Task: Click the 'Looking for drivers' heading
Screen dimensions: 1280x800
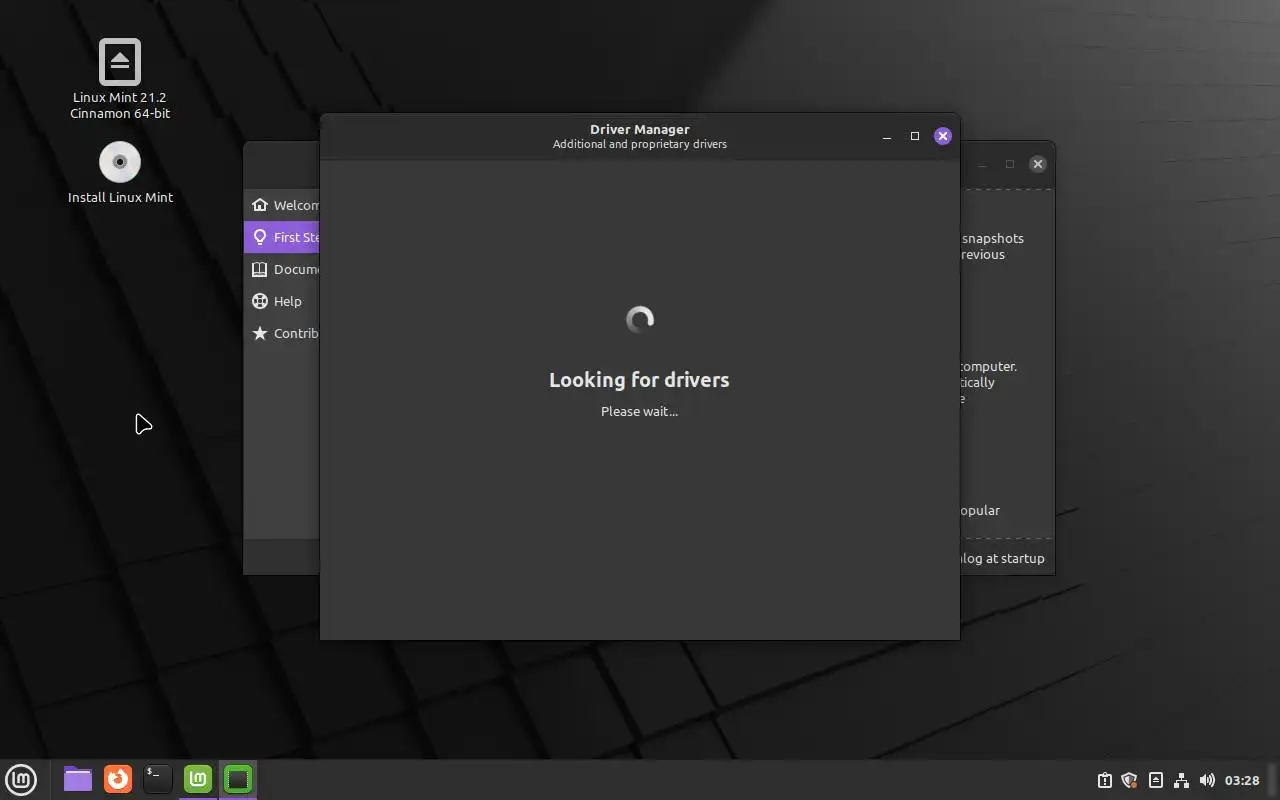Action: point(639,380)
